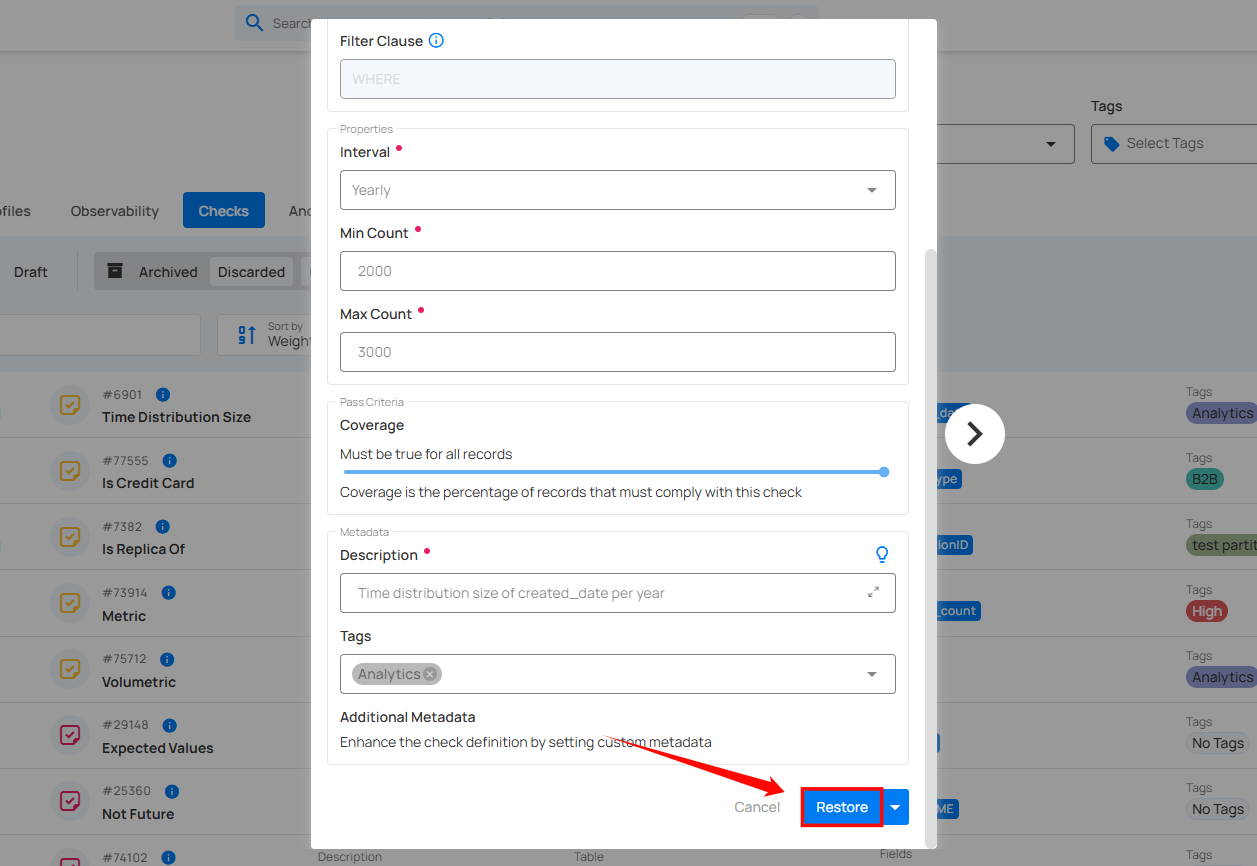The height and width of the screenshot is (866, 1257).
Task: Click the dialog vertical scrollbar
Action: [931, 549]
